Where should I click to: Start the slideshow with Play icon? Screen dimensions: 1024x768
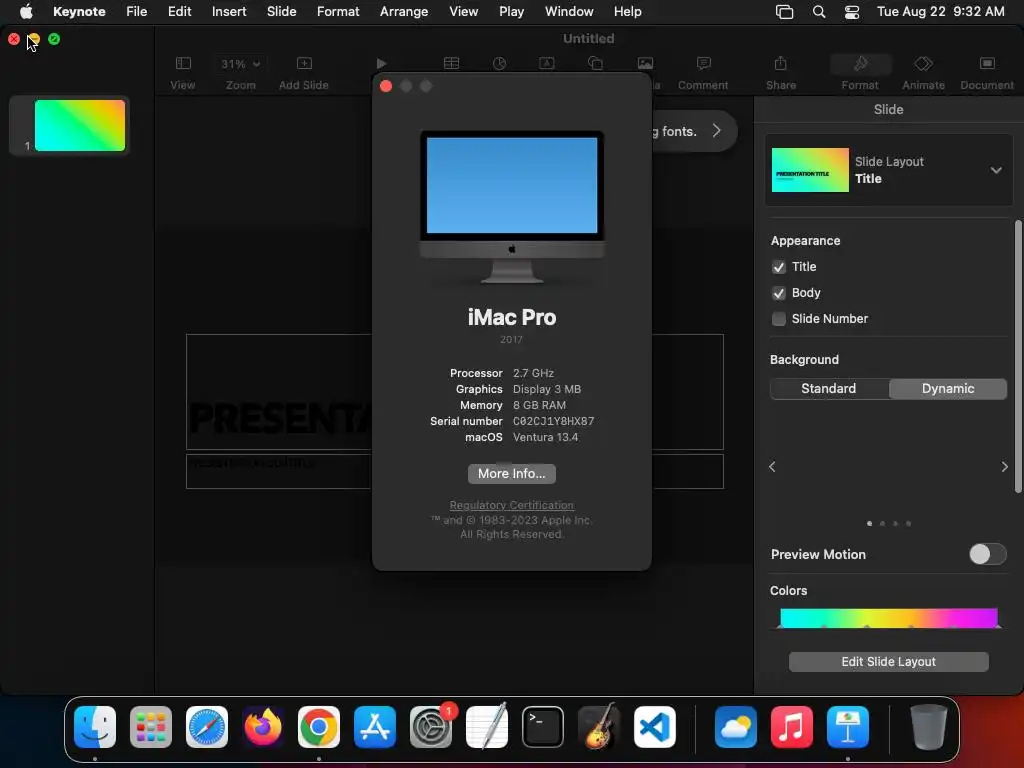pyautogui.click(x=381, y=63)
